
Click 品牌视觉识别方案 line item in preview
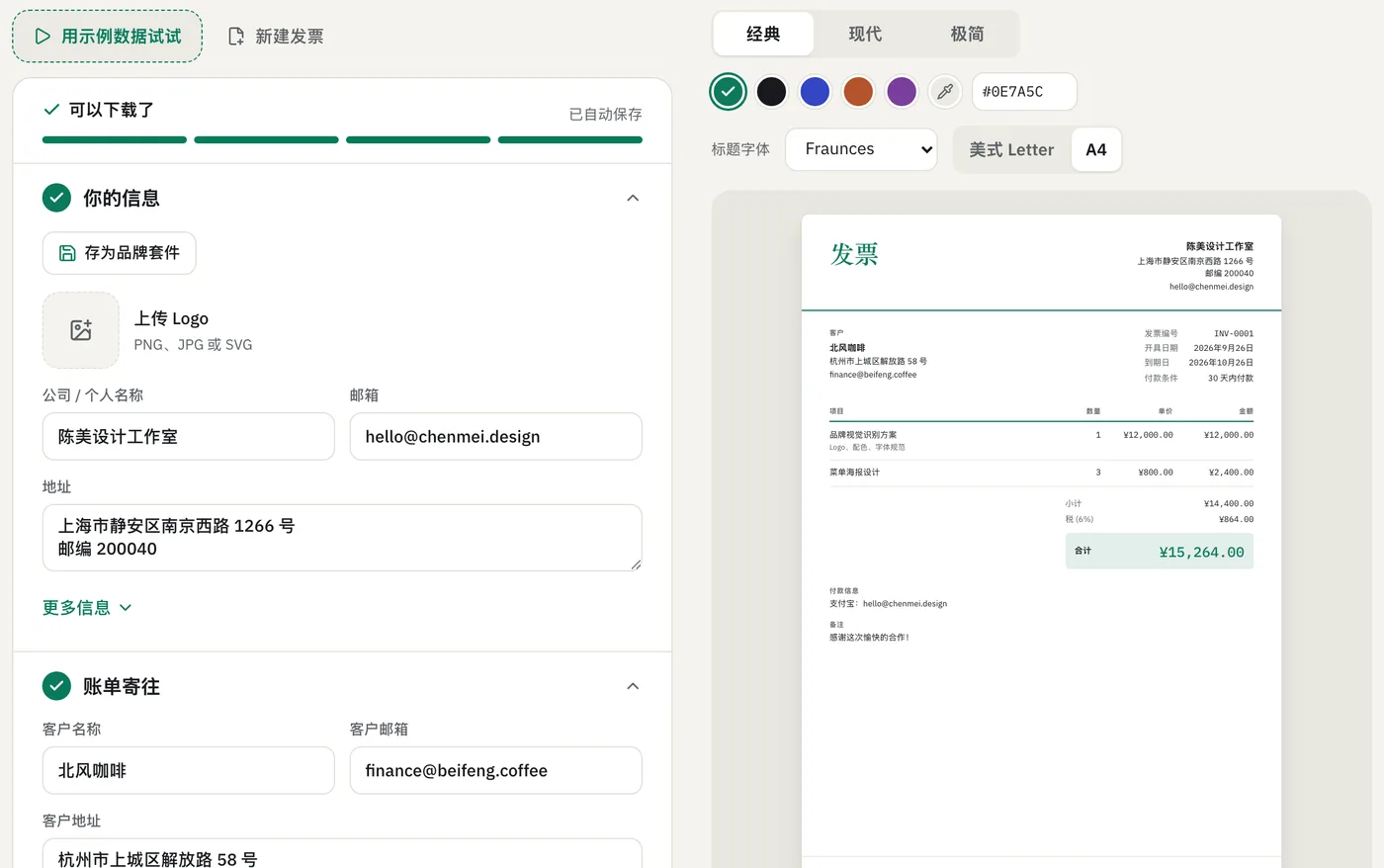pos(863,435)
